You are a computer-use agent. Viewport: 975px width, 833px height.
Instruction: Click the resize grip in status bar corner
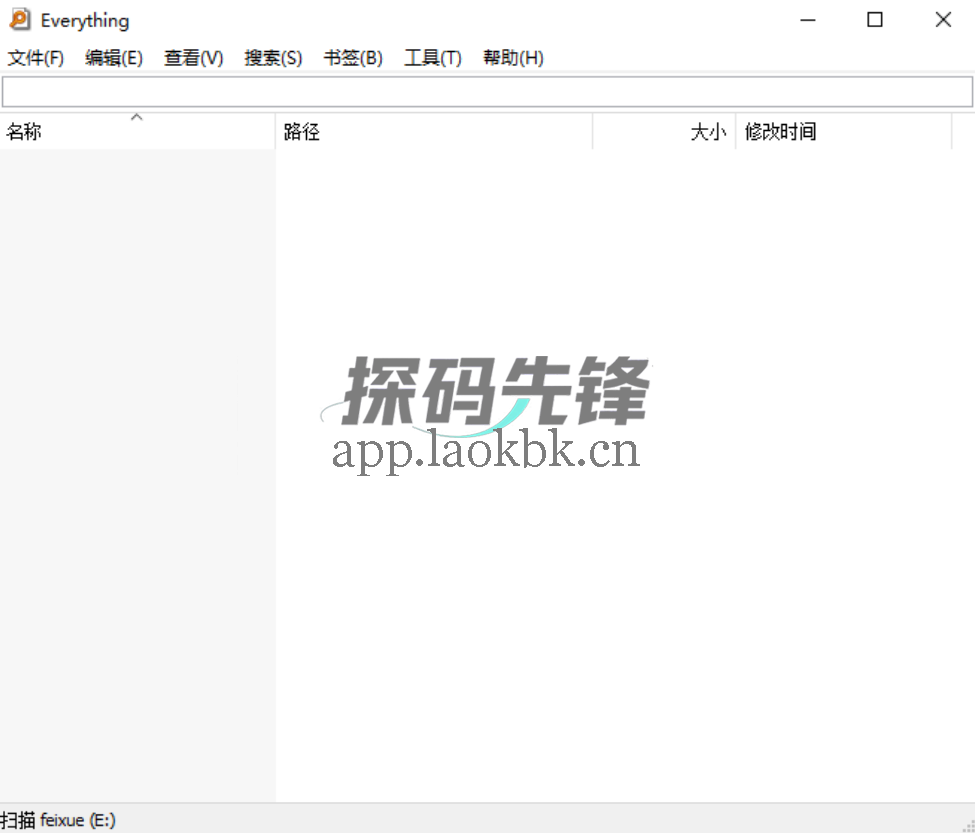click(968, 826)
